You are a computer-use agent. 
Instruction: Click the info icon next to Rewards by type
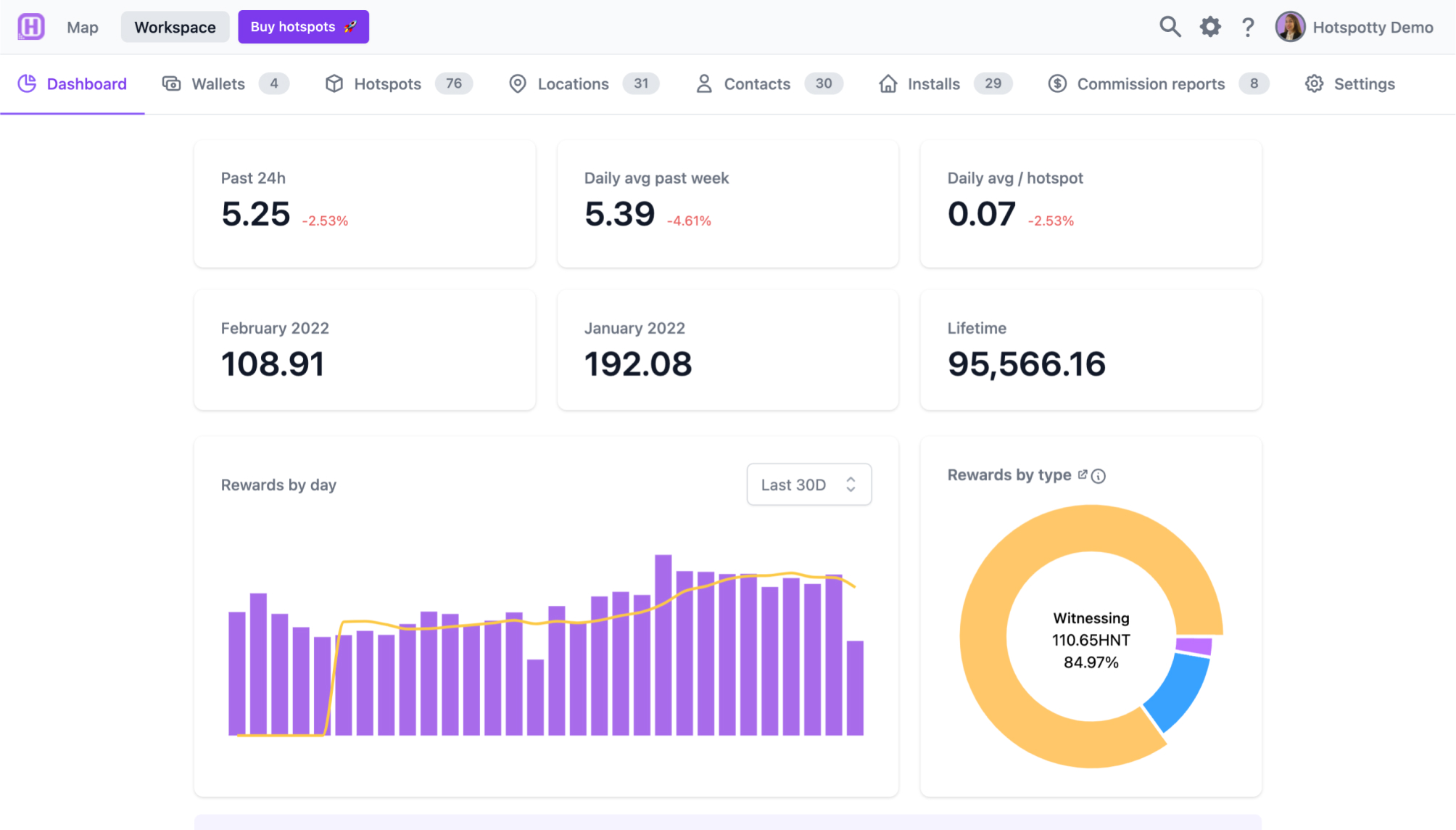pos(1099,476)
